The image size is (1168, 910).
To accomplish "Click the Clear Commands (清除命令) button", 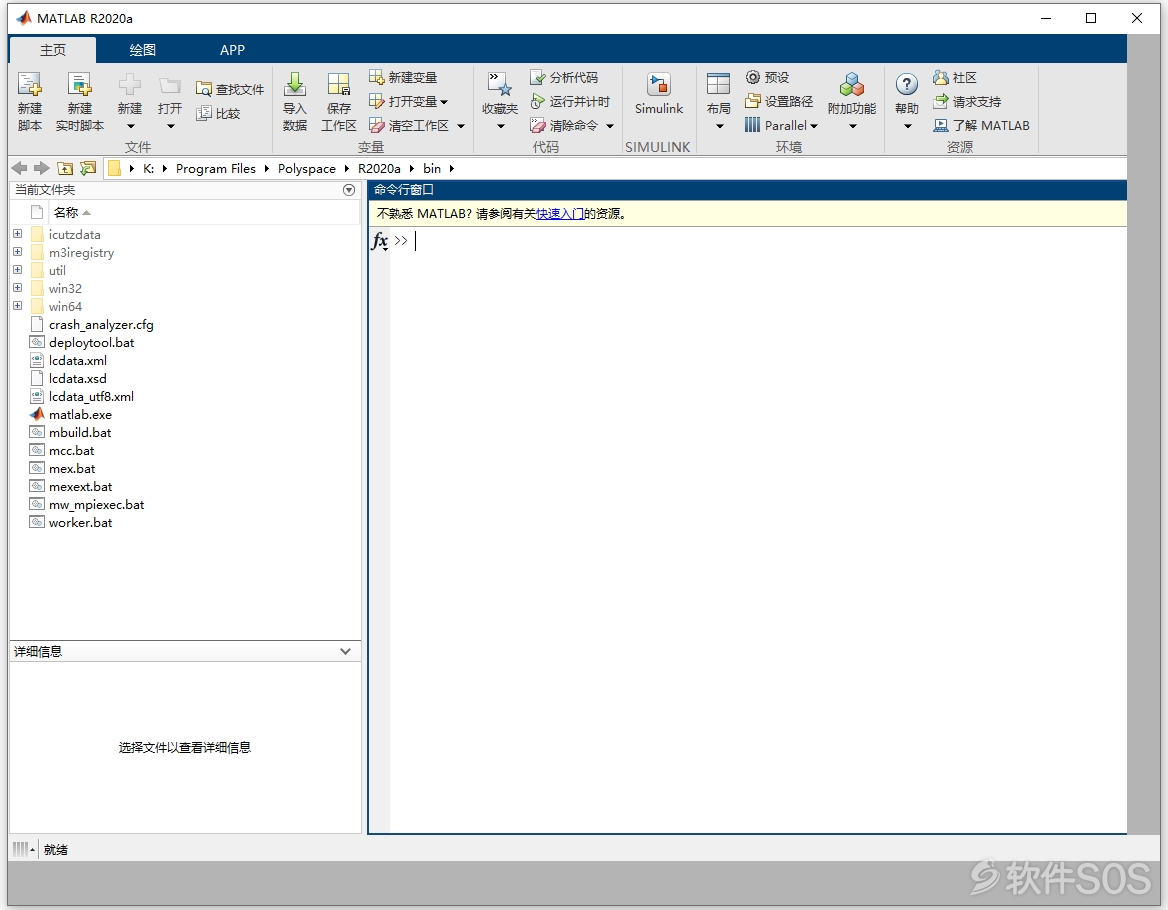I will 565,125.
